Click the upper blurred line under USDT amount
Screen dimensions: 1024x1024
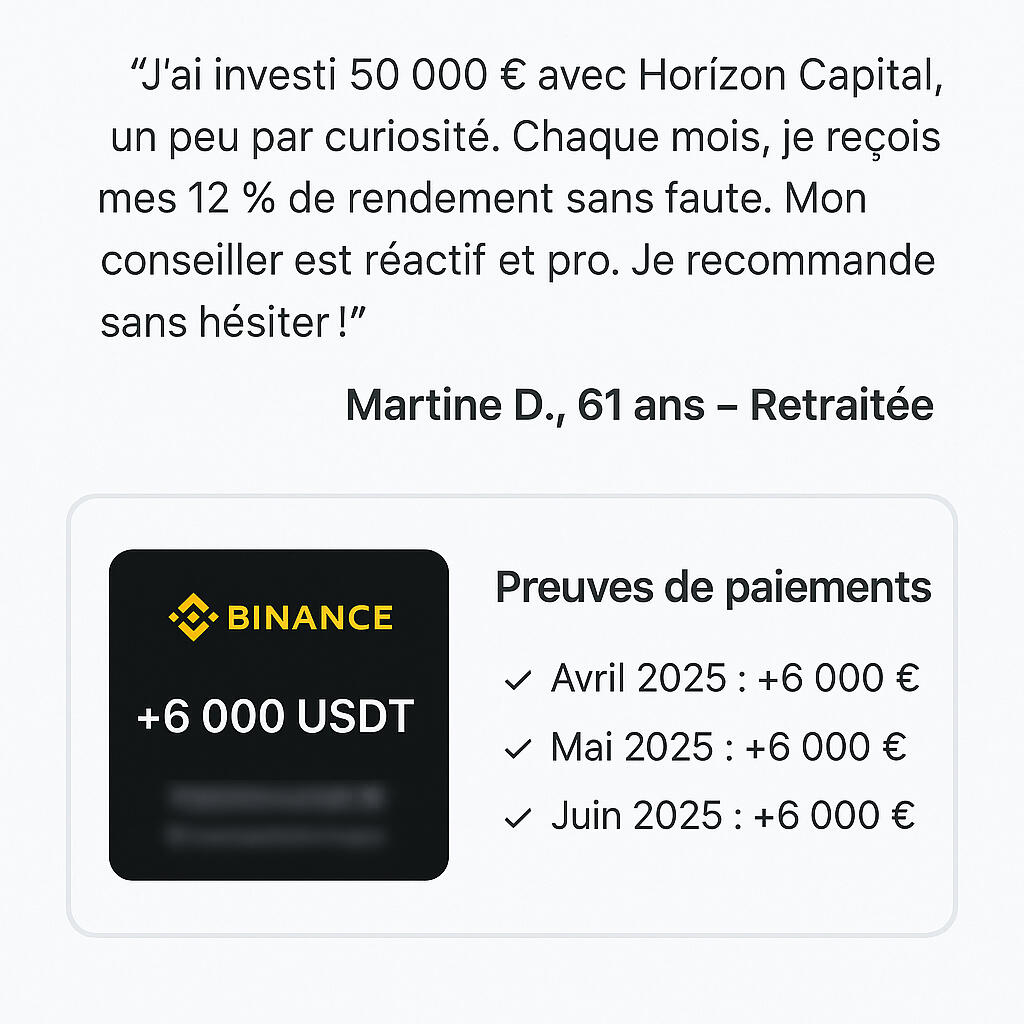pos(275,797)
